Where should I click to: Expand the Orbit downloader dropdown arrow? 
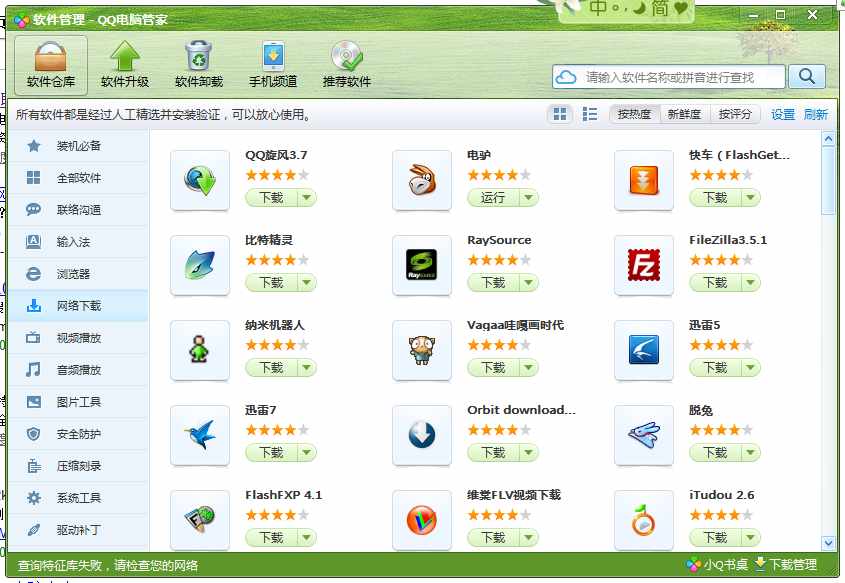(529, 453)
